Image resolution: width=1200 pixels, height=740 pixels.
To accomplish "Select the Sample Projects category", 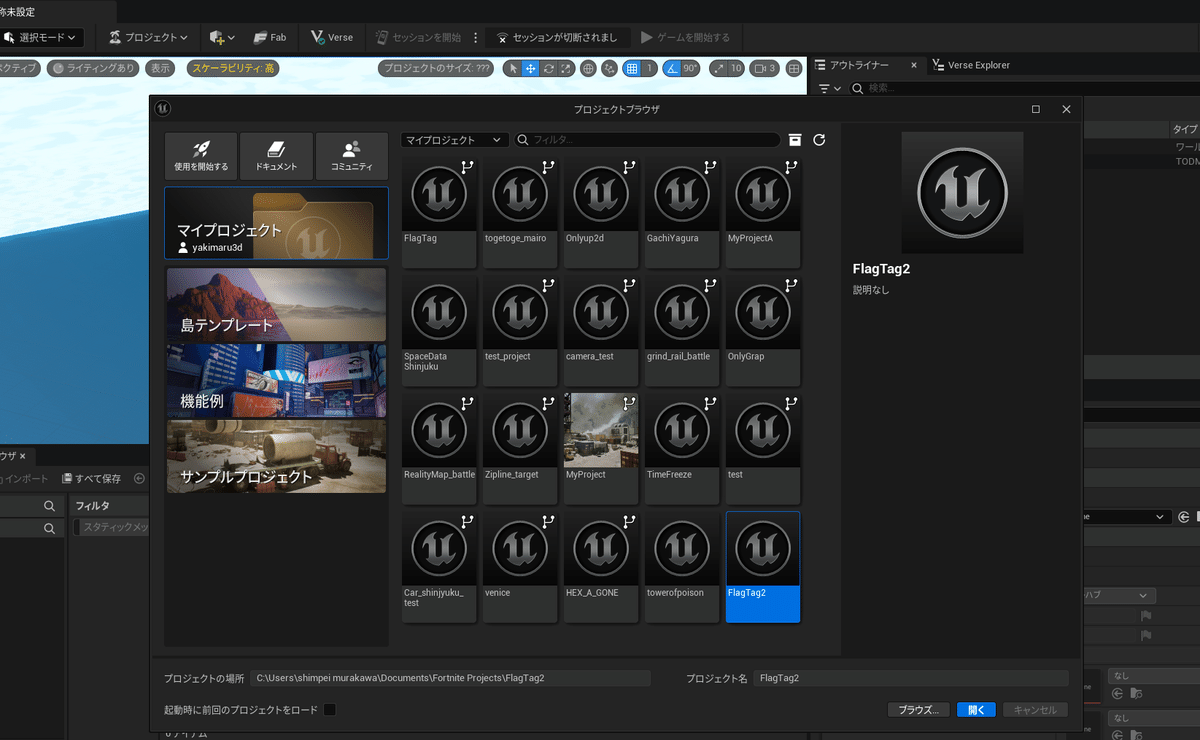I will (x=276, y=456).
